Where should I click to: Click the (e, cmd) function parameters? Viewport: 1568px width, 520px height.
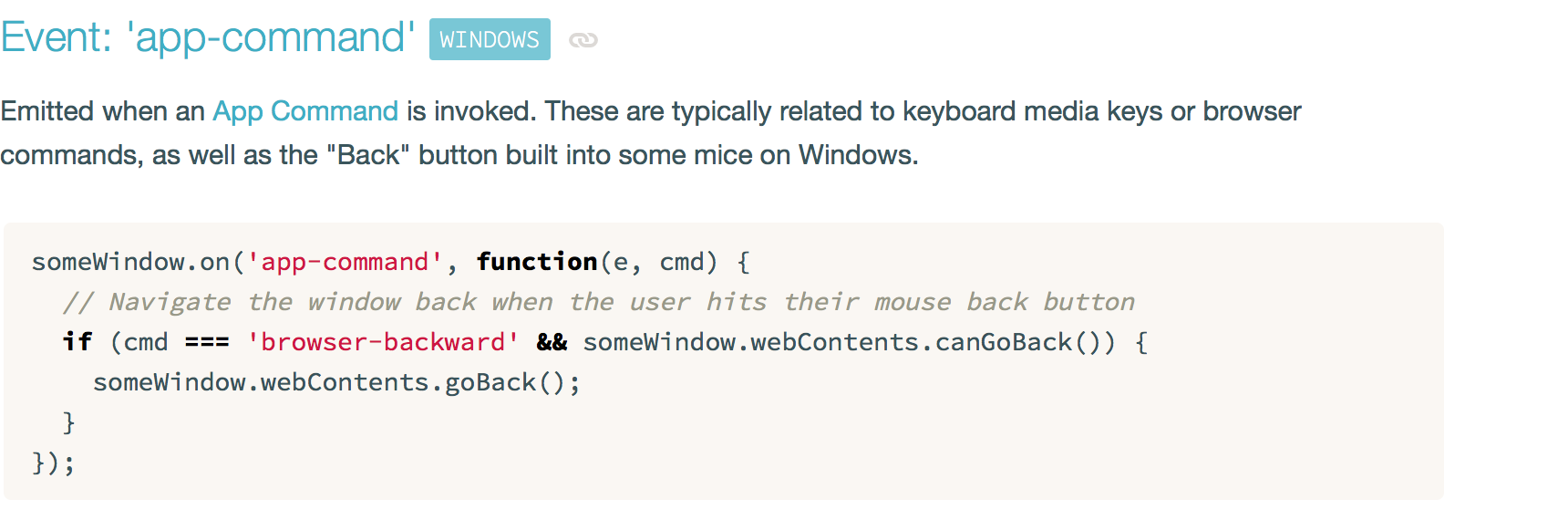[659, 263]
